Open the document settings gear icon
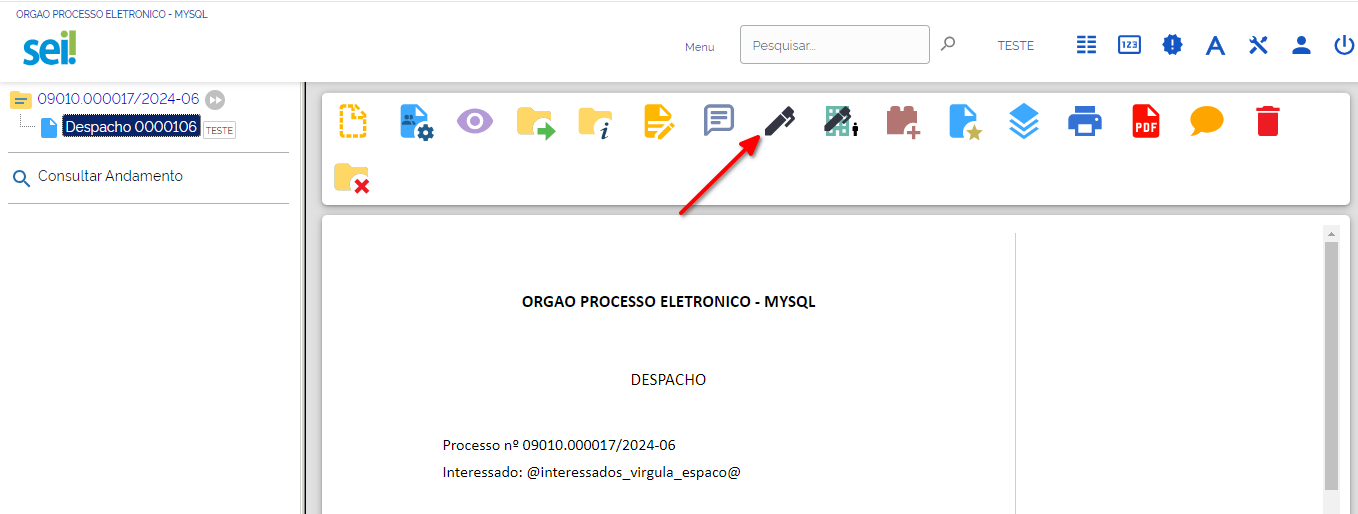This screenshot has height=514, width=1358. (x=416, y=121)
